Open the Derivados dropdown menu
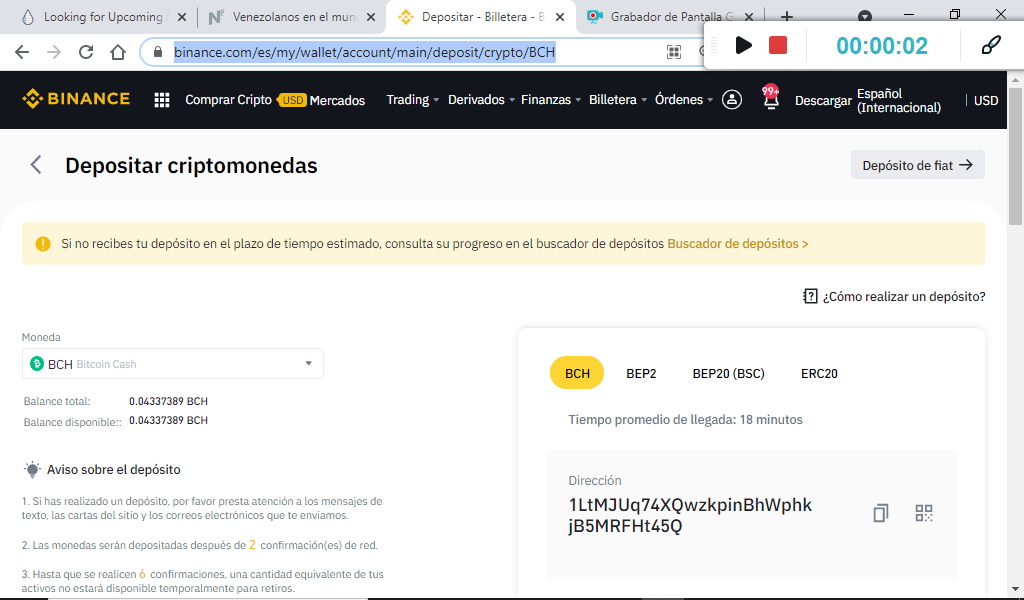 (x=481, y=100)
